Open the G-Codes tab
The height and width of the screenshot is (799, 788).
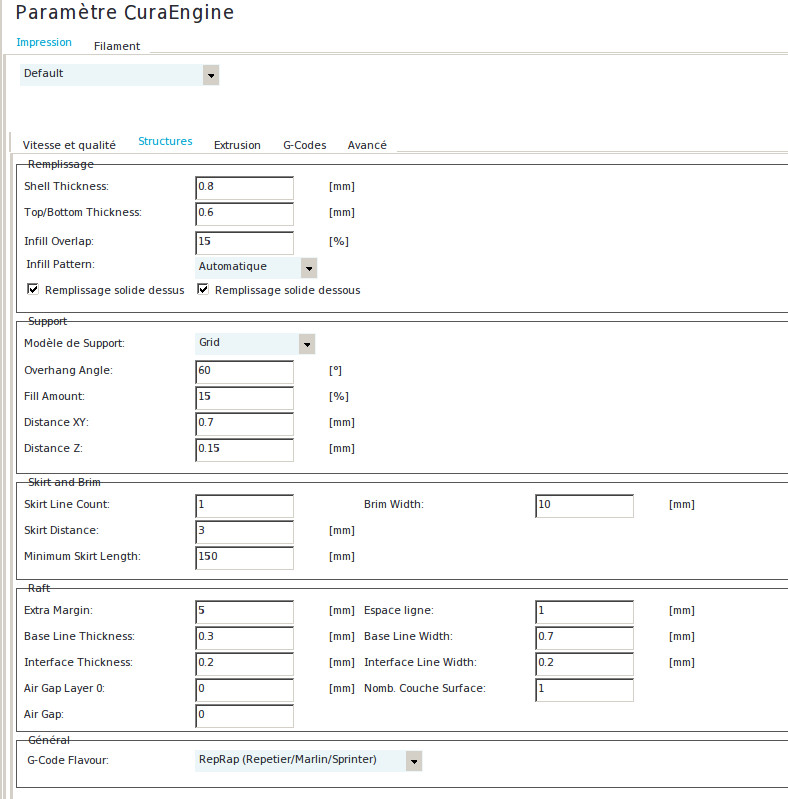(x=304, y=145)
